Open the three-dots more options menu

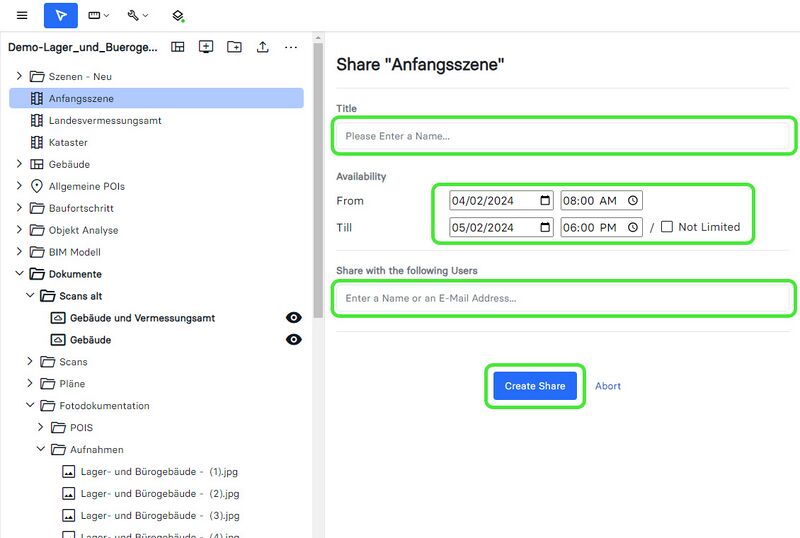tap(291, 47)
